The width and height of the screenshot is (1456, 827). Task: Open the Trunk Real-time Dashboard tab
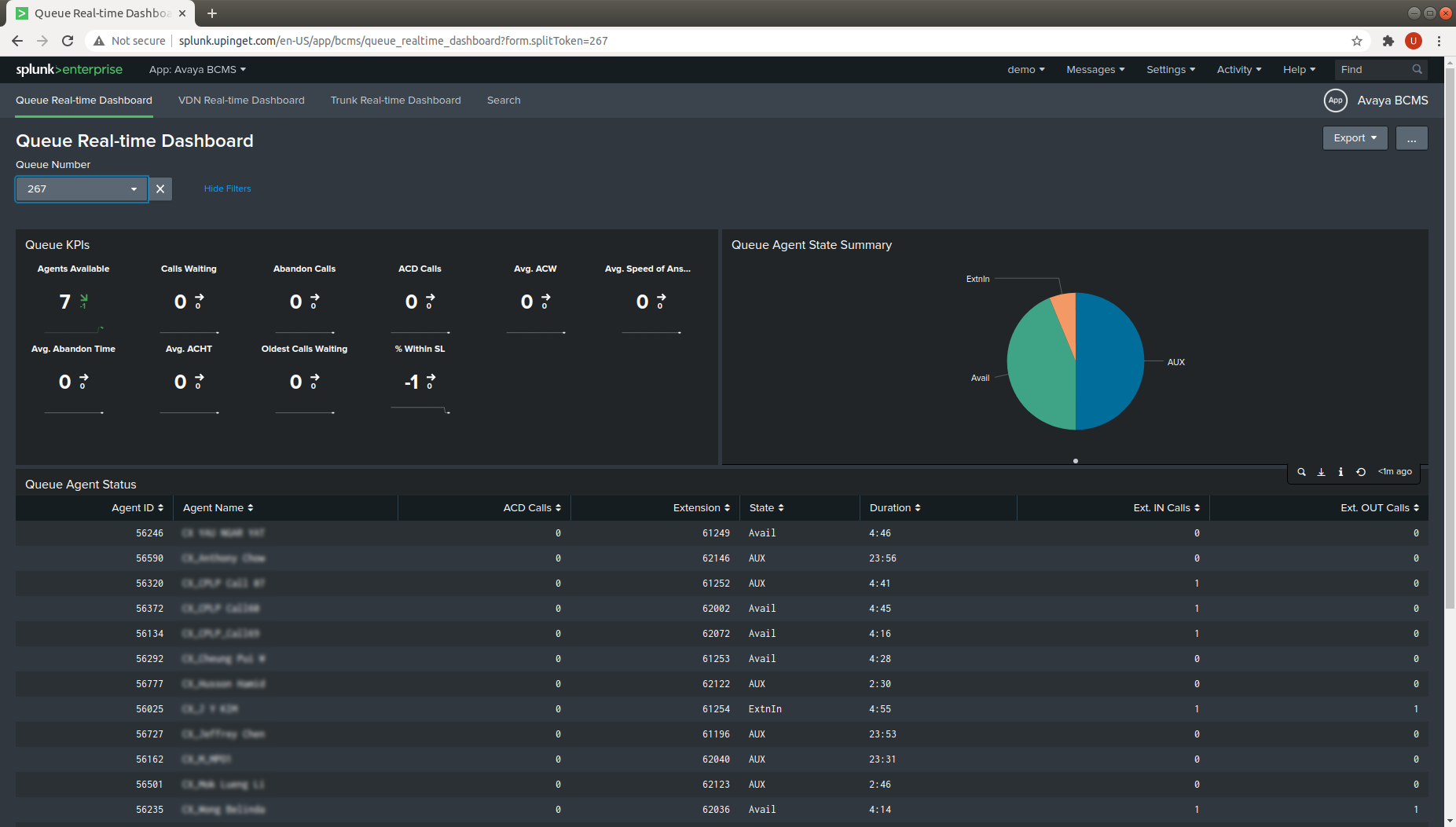pyautogui.click(x=395, y=101)
